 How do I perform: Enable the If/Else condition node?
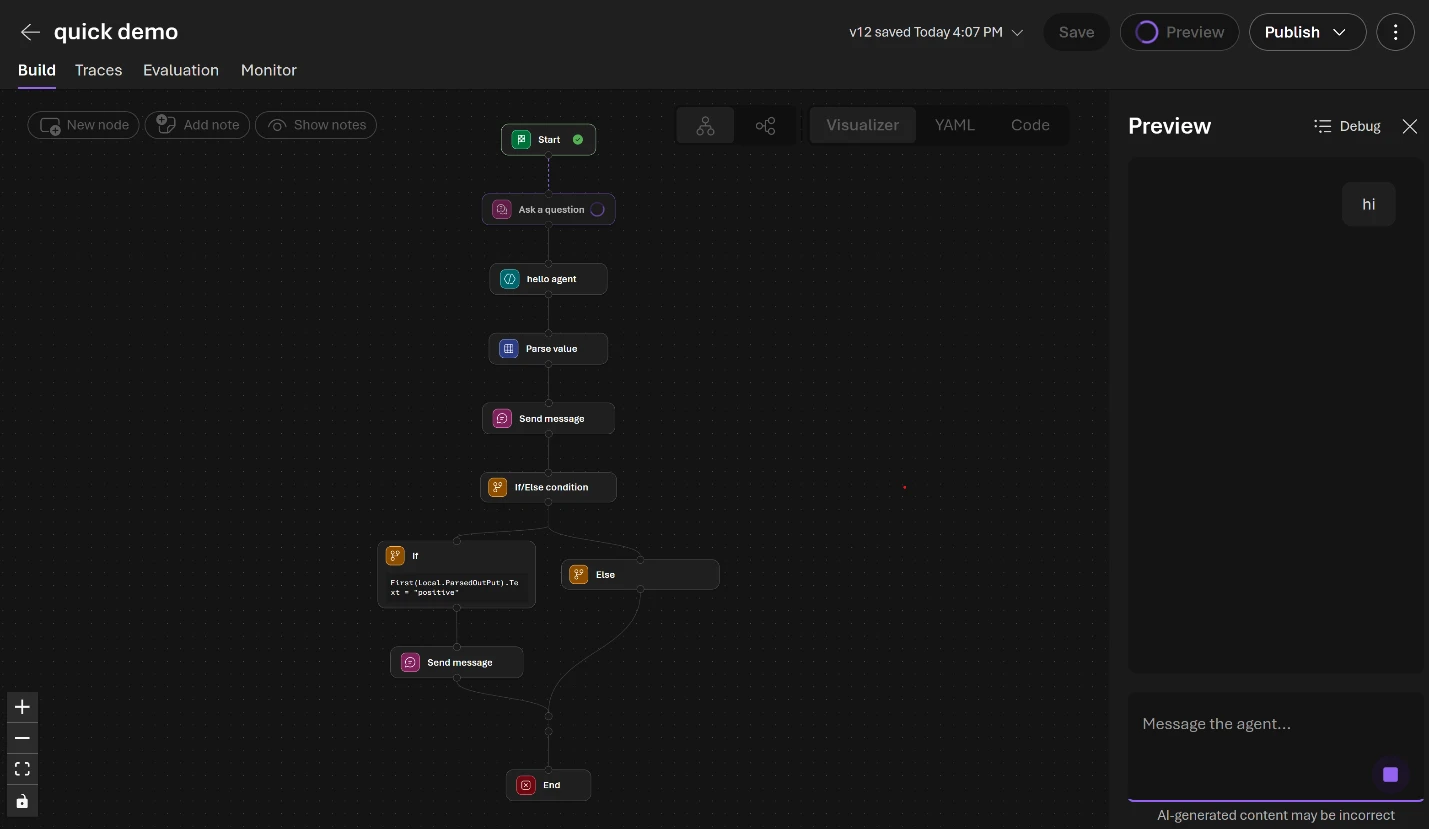(x=548, y=487)
